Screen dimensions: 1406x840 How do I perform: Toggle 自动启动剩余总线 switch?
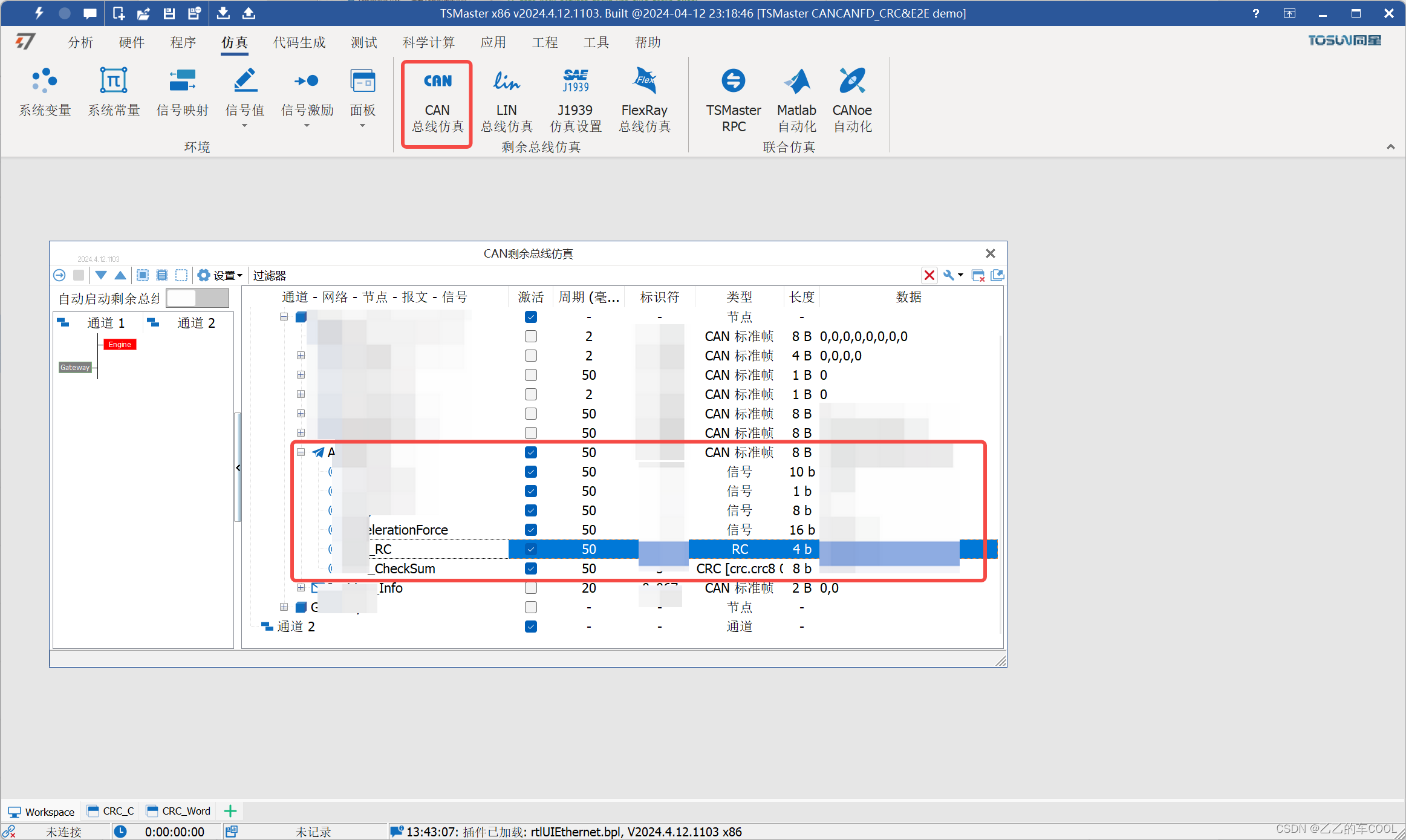(x=197, y=298)
